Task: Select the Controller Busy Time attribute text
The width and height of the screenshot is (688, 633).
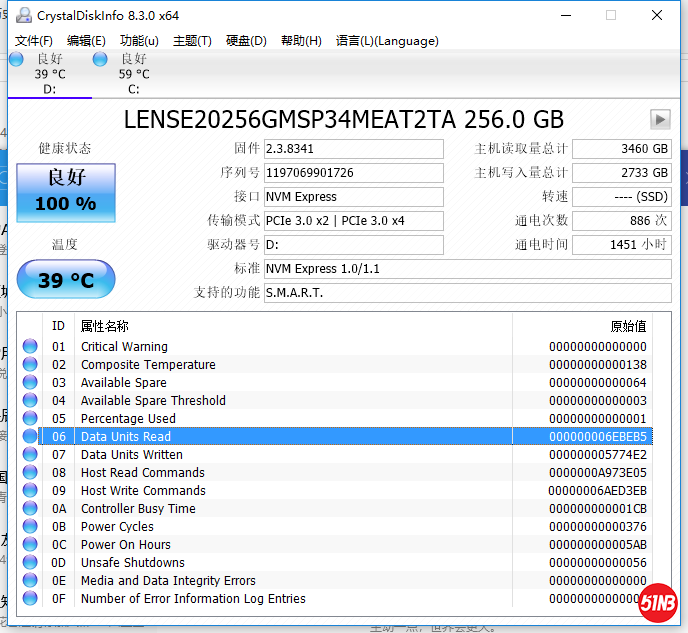Action: click(138, 508)
